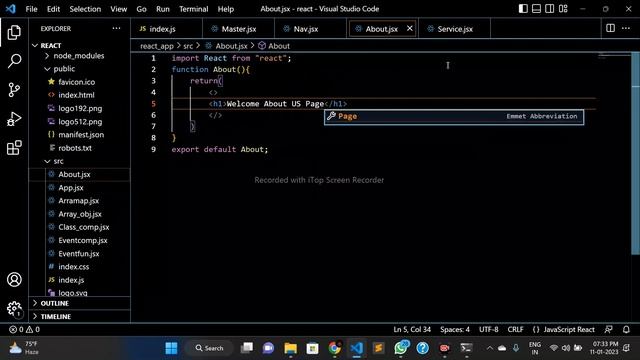Image resolution: width=640 pixels, height=360 pixels.
Task: Open the Selection menu
Action: [85, 9]
